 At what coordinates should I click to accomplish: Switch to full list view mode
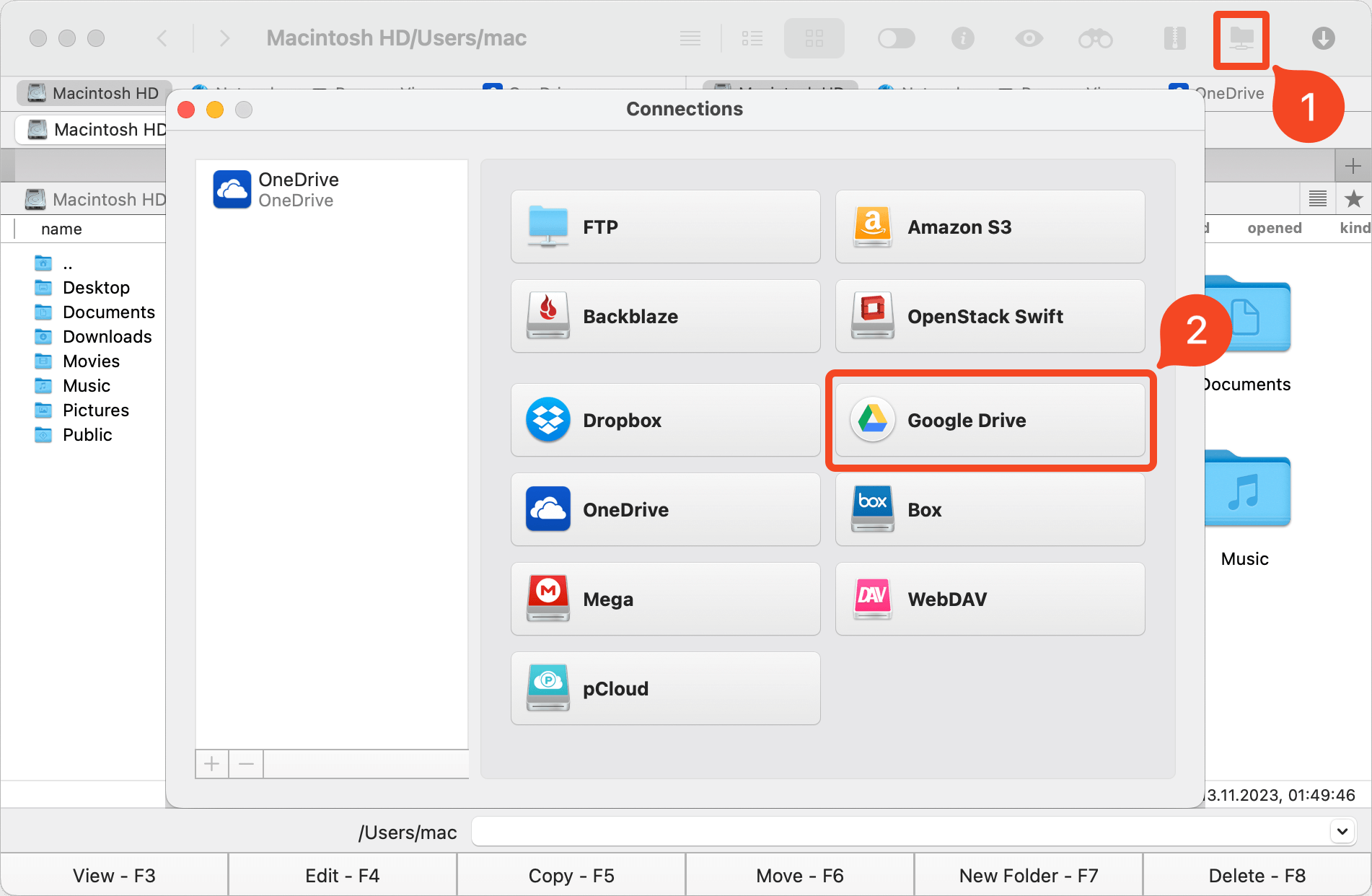(x=690, y=38)
